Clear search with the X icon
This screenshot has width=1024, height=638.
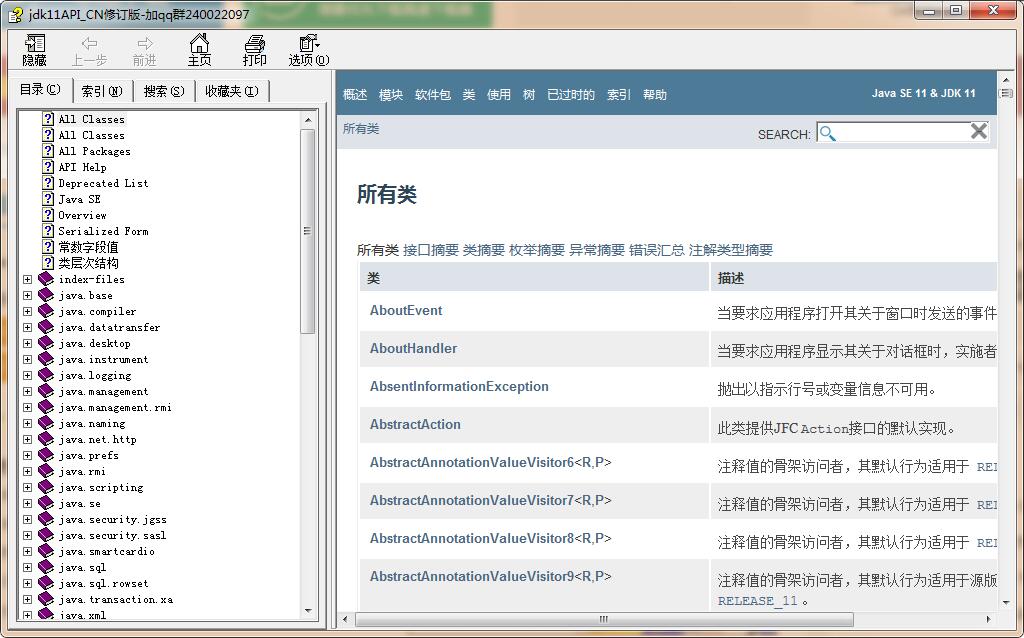[x=978, y=131]
